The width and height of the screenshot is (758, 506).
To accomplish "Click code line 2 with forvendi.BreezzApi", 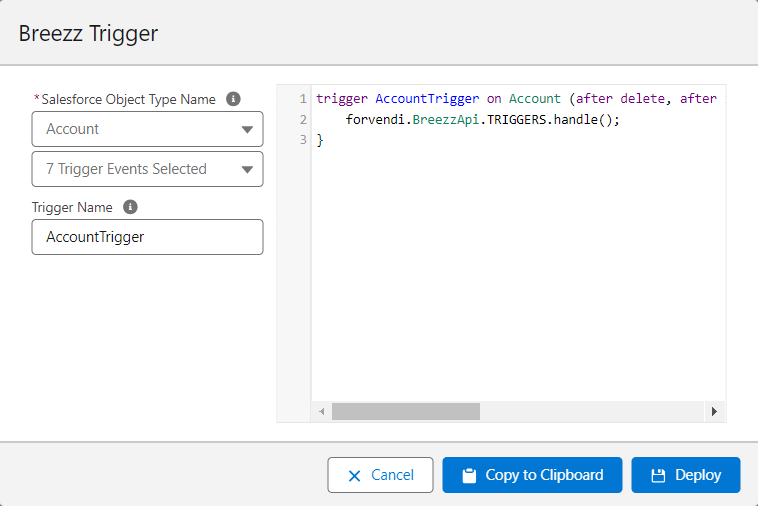I will pyautogui.click(x=482, y=119).
